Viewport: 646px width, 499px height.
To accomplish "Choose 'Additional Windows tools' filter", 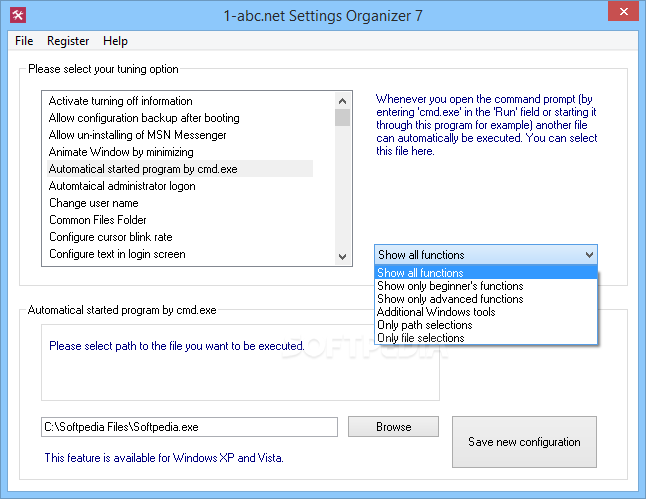I will (486, 312).
